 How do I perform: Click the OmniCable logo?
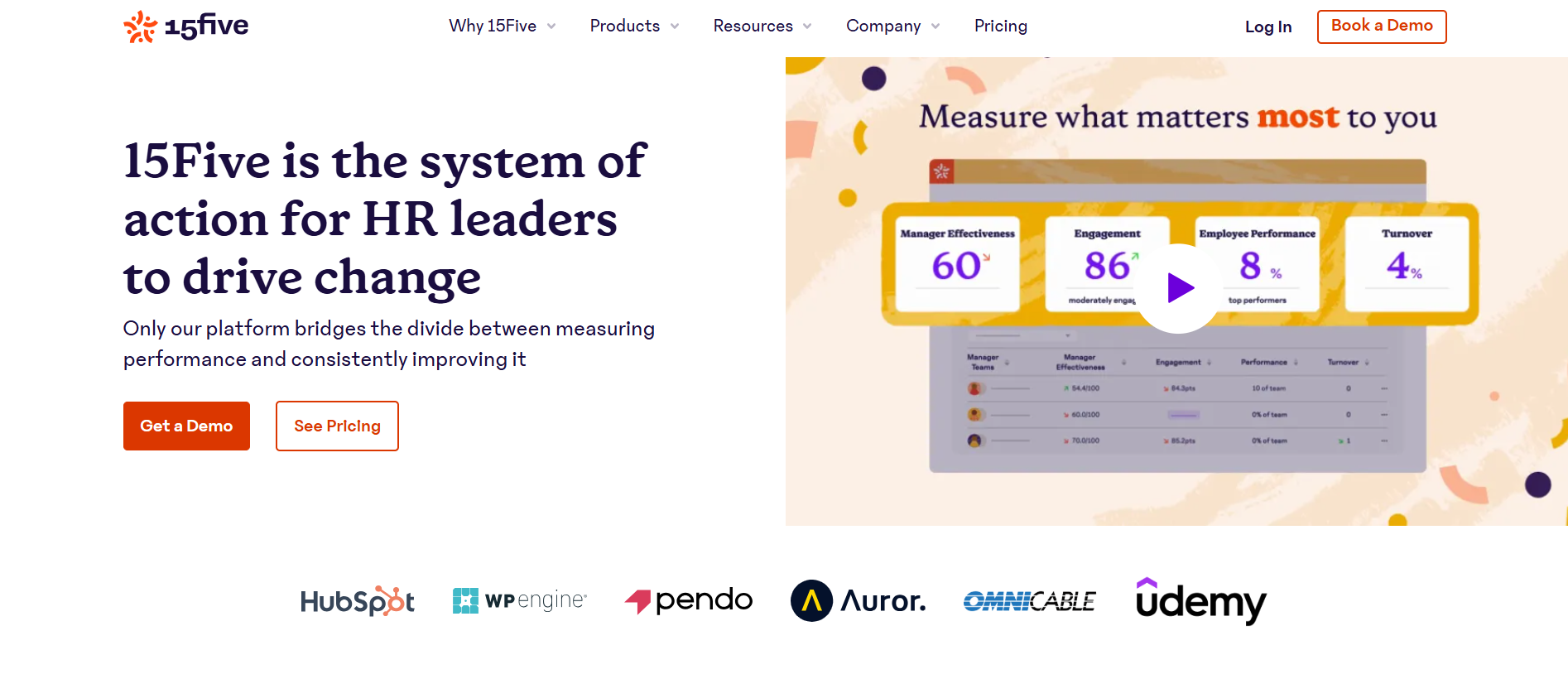(1029, 601)
